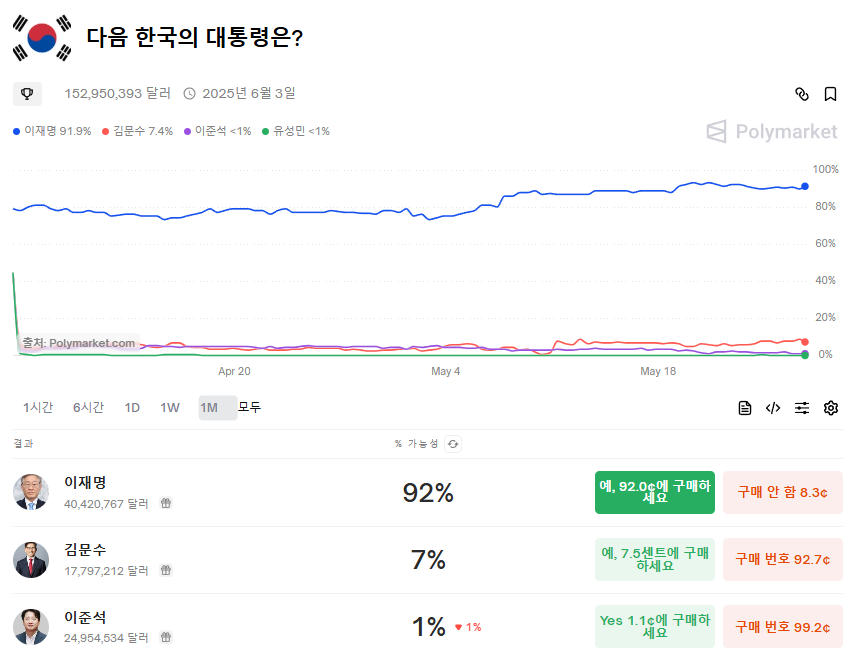The height and width of the screenshot is (660, 857).
Task: Click the trophy icon below the title
Action: coord(27,94)
